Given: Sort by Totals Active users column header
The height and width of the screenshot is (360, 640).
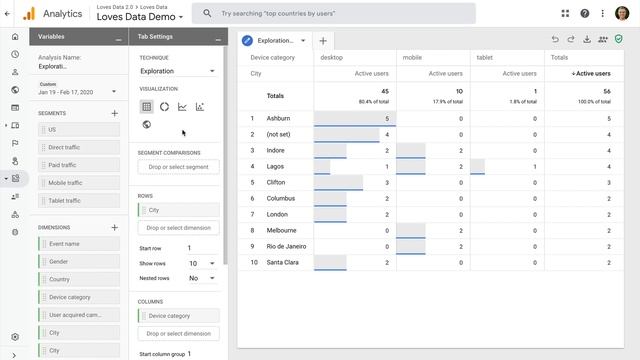Looking at the screenshot, I should (591, 73).
